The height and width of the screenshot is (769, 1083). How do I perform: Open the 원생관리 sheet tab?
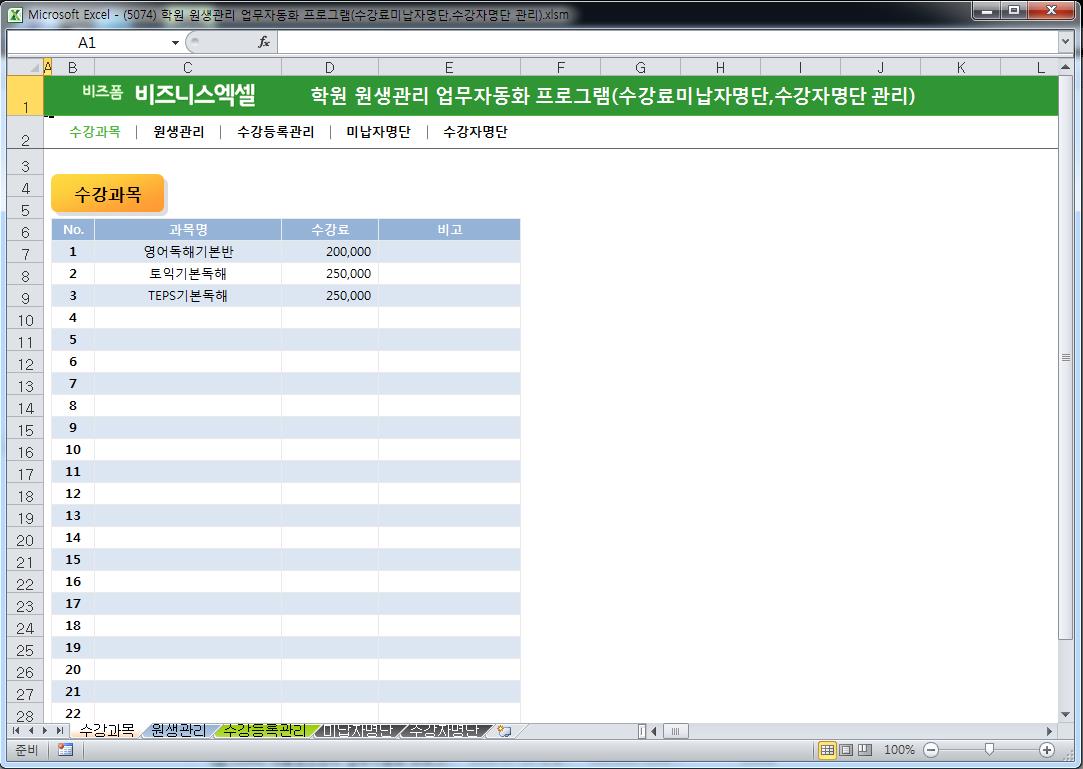pos(178,731)
